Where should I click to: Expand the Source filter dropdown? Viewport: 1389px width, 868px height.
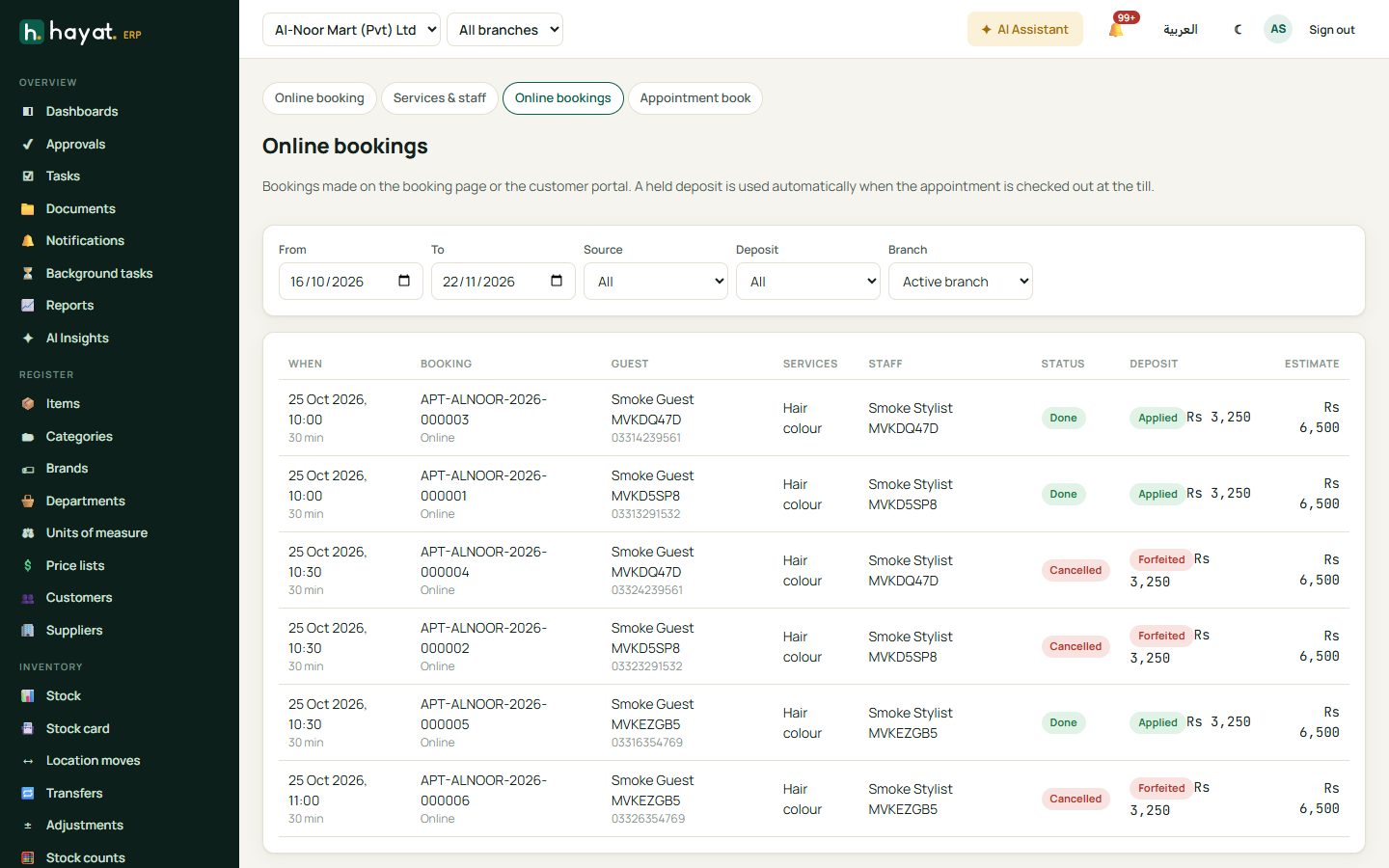tap(656, 282)
